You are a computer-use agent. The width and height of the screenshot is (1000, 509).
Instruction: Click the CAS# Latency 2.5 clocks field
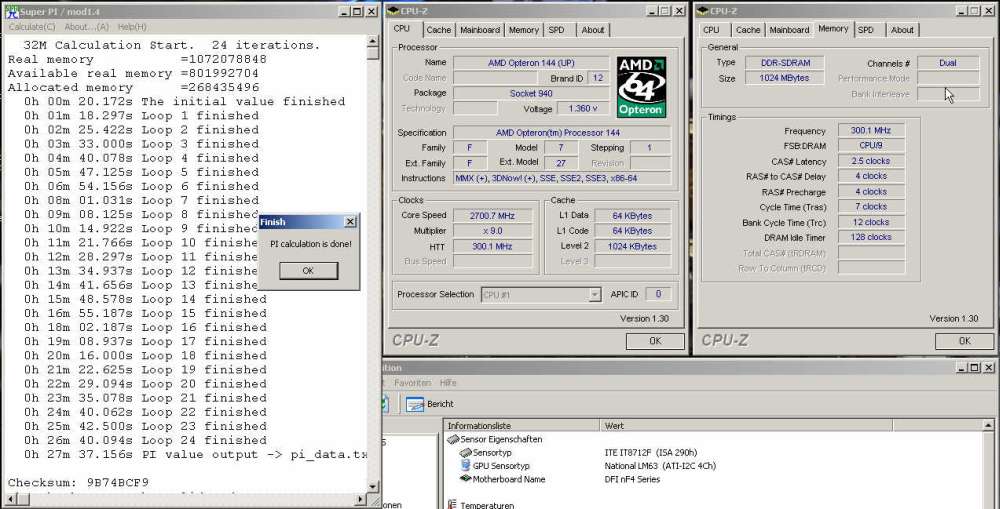point(871,161)
